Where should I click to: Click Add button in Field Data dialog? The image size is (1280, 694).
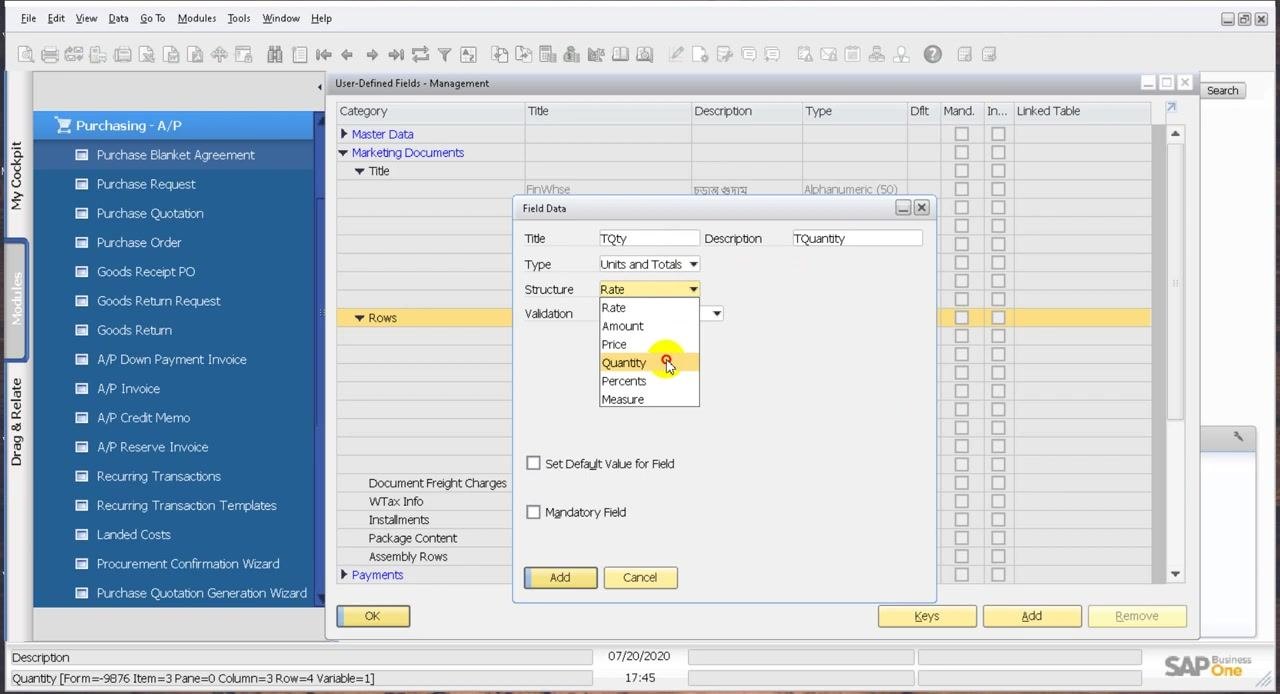coord(560,578)
